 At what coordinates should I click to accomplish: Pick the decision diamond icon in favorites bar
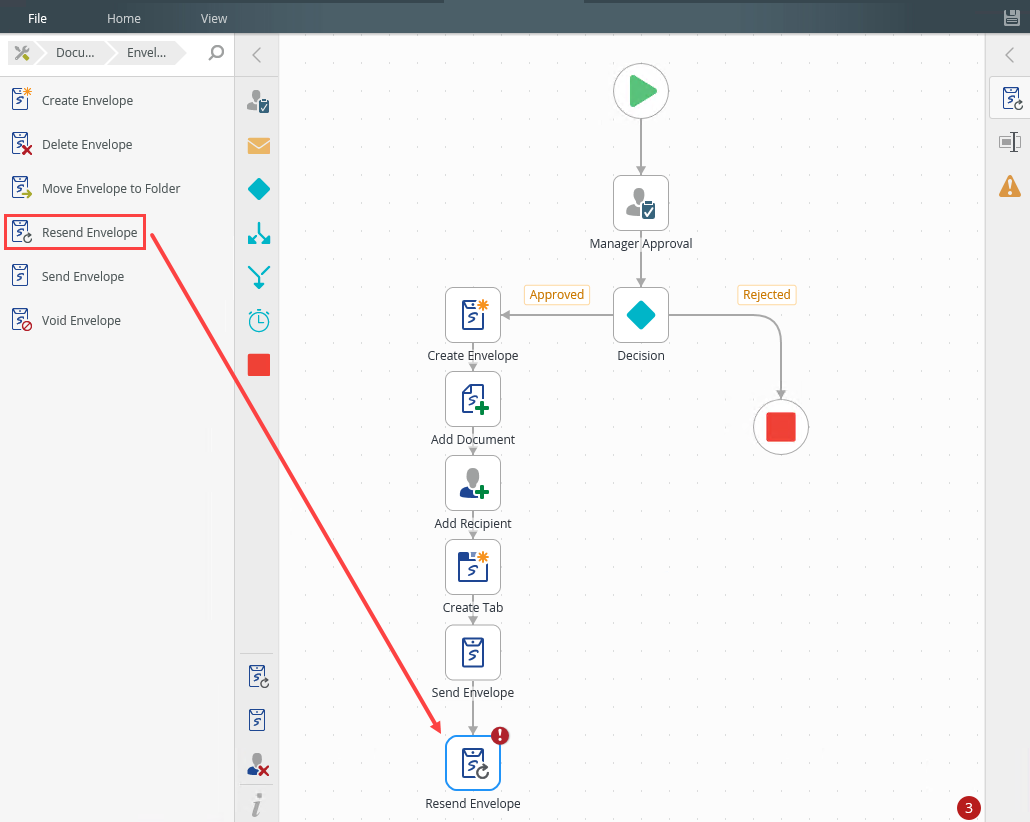click(259, 189)
